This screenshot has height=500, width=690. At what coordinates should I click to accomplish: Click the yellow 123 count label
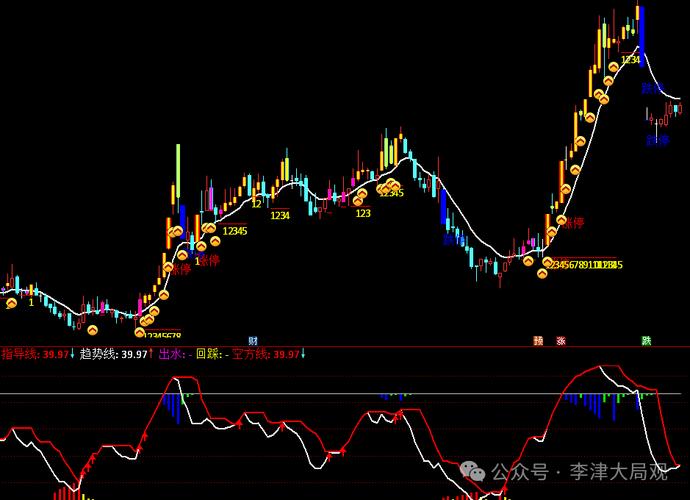click(x=363, y=213)
